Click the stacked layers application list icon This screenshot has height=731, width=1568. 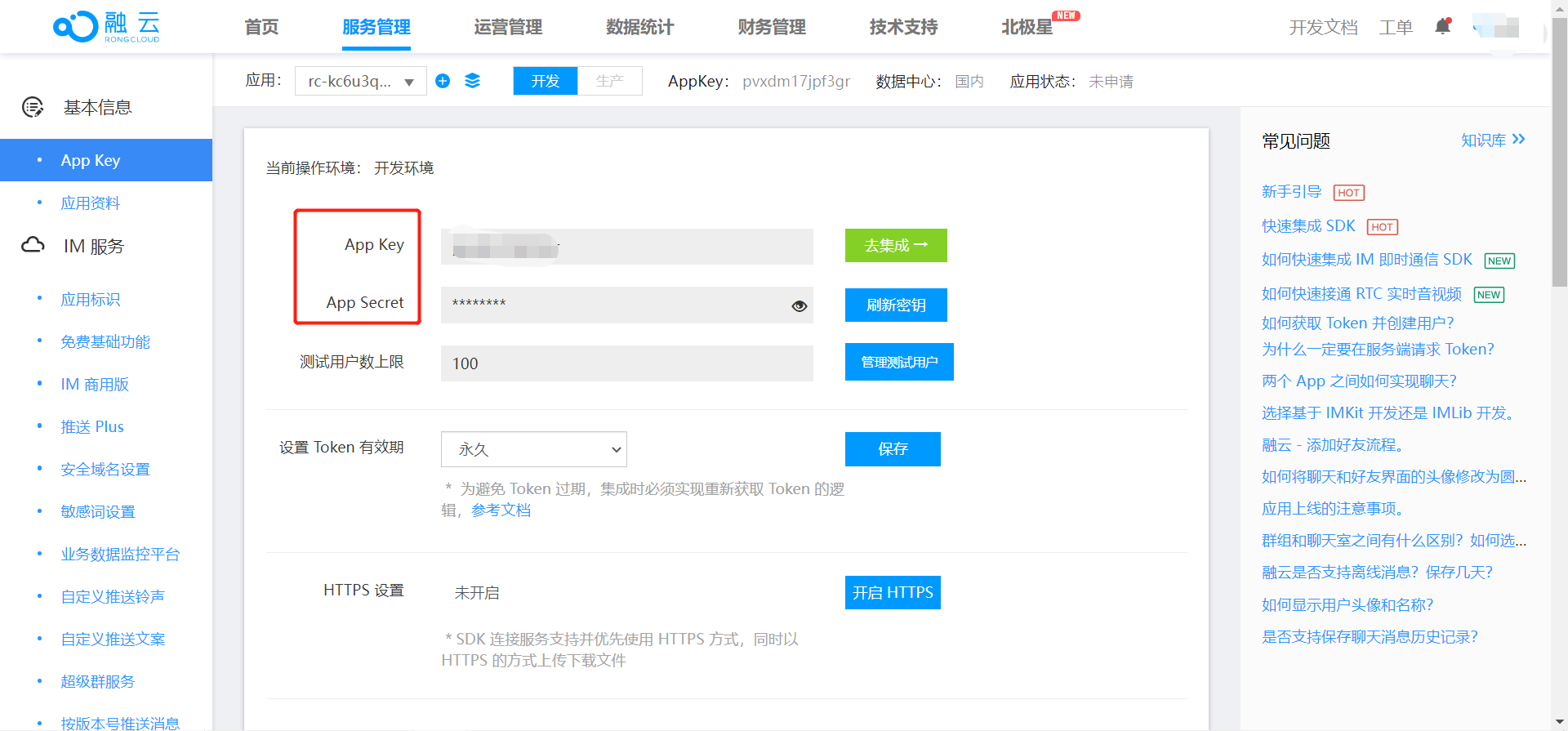click(472, 81)
